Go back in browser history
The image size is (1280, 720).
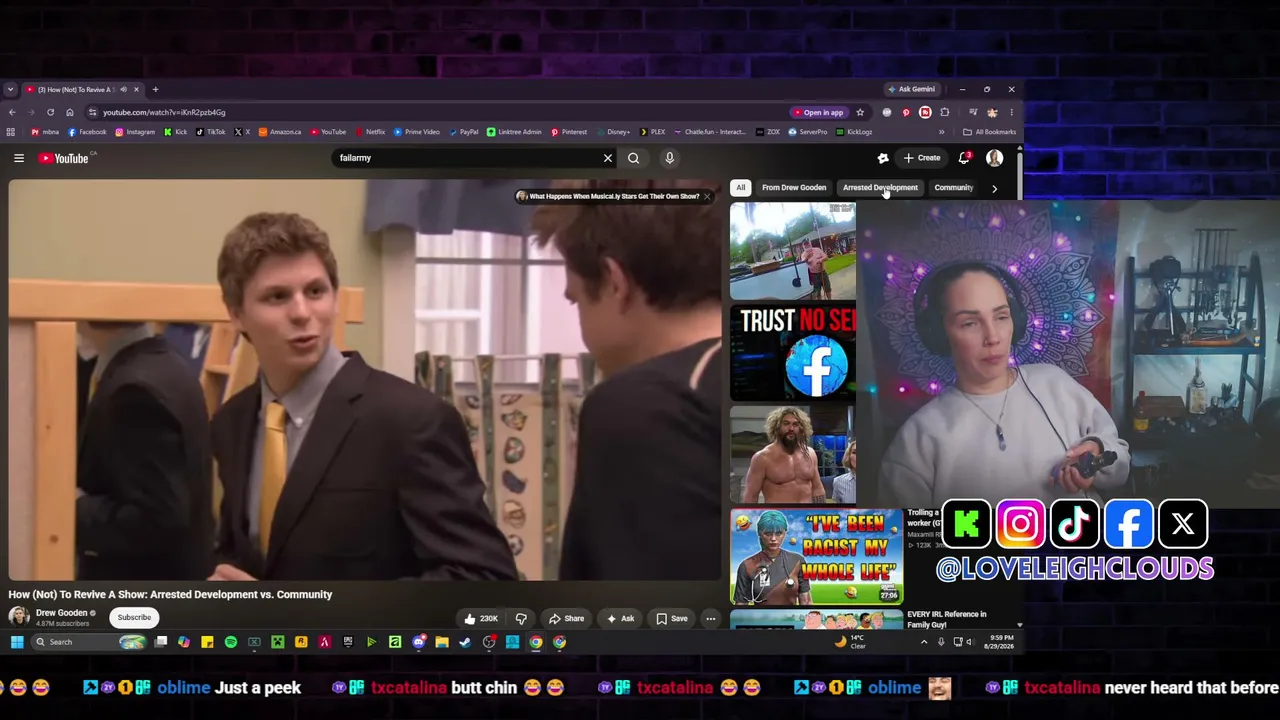12,112
